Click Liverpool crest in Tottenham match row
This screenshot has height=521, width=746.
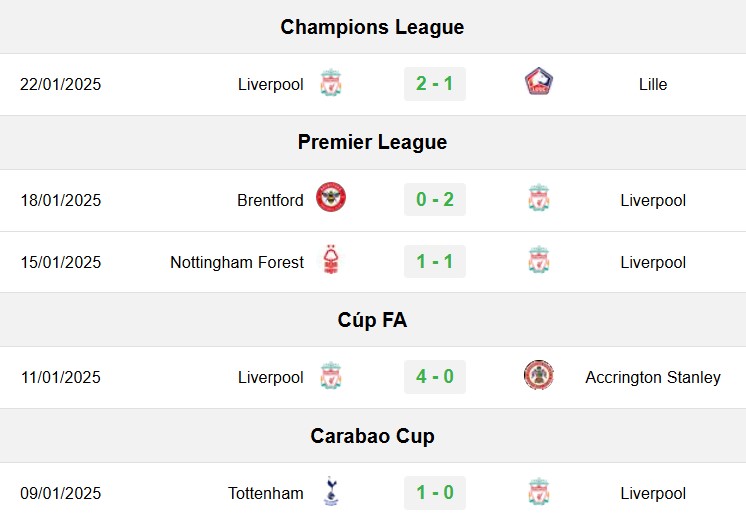tap(539, 491)
